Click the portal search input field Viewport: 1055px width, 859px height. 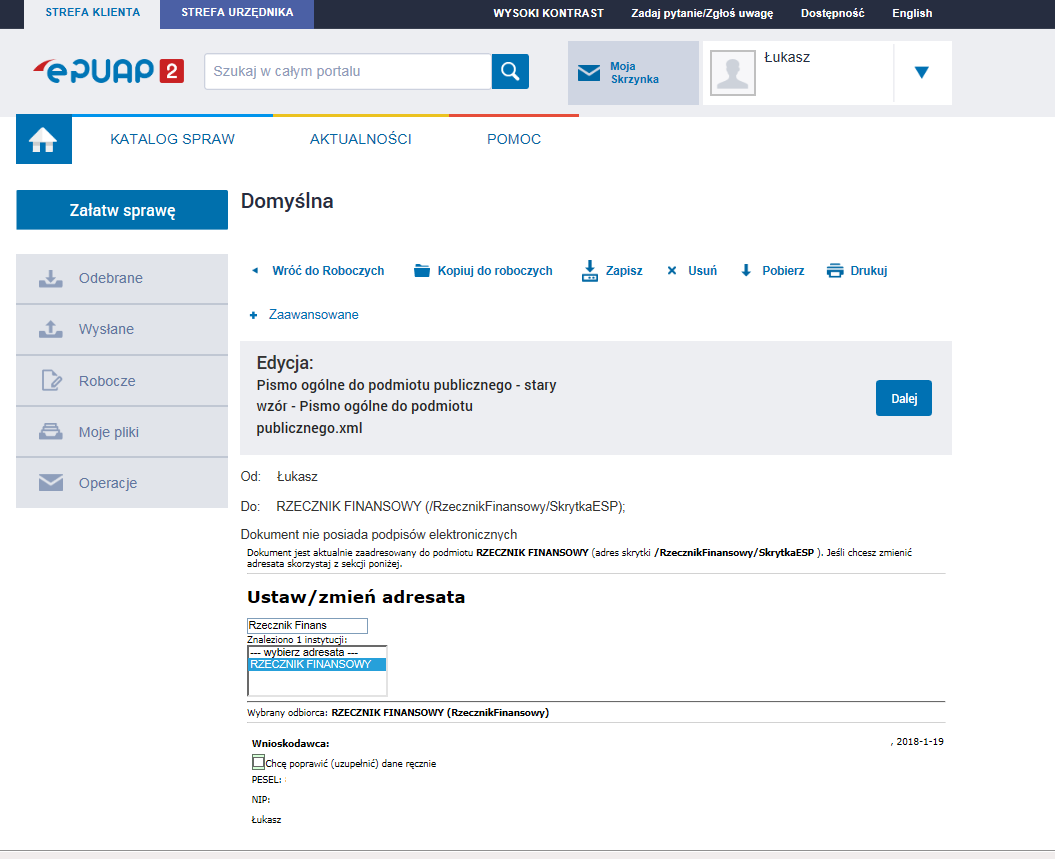[347, 71]
